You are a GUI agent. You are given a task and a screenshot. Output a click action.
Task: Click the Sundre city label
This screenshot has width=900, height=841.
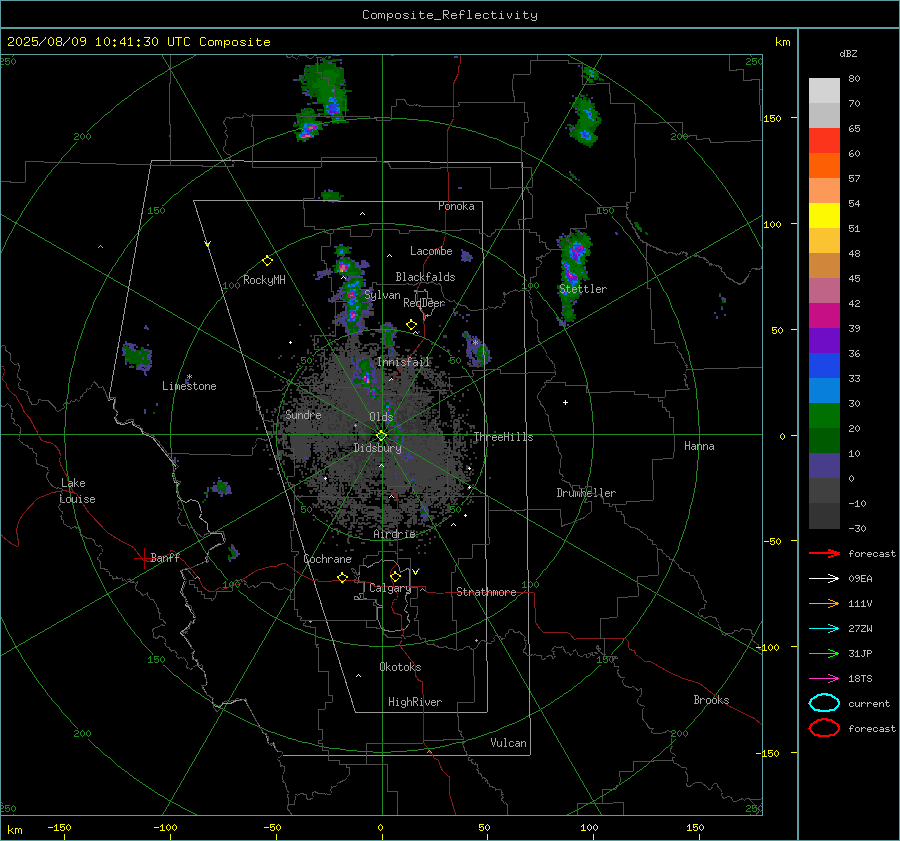coord(303,415)
